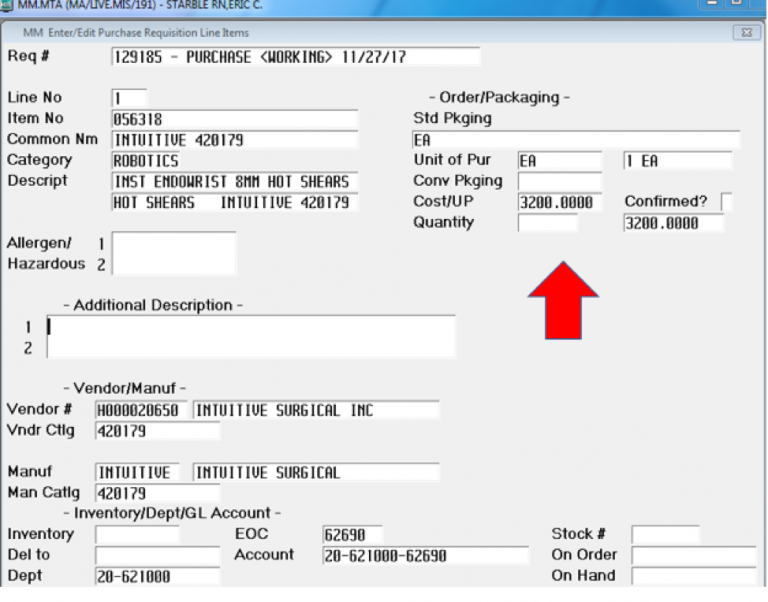Click the Vendor # field H000020650
The height and width of the screenshot is (602, 768).
(x=141, y=410)
